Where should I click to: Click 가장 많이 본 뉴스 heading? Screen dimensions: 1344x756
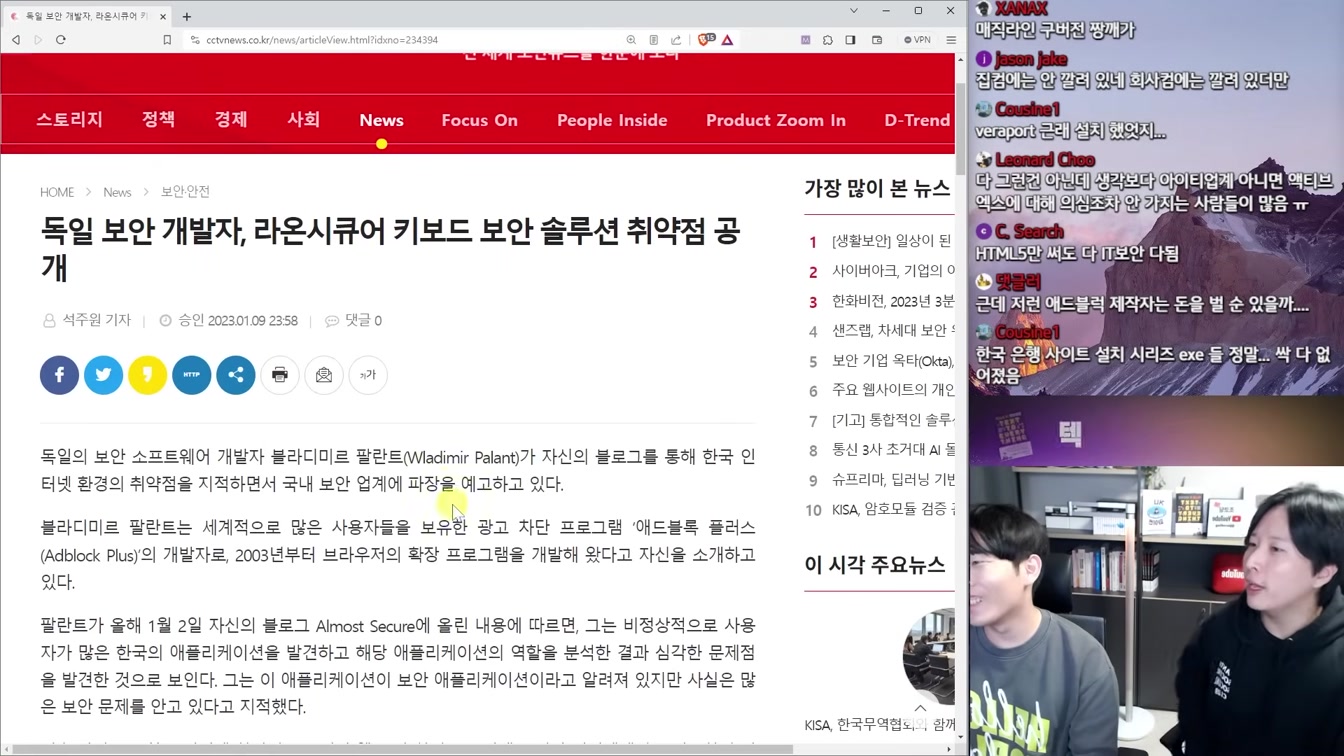click(x=877, y=188)
